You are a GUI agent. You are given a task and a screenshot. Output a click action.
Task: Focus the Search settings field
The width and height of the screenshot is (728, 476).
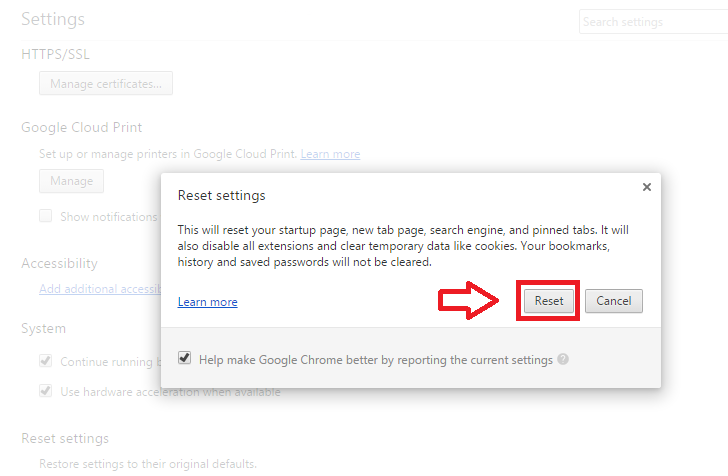click(x=650, y=22)
